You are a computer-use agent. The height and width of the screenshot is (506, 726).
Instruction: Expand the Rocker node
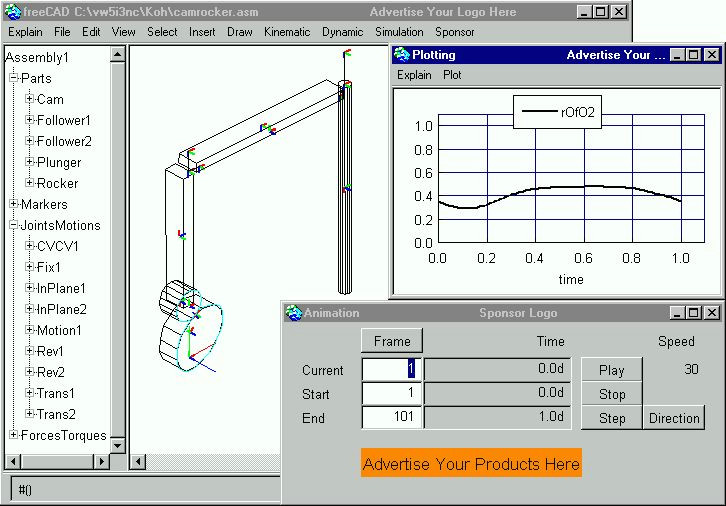tap(29, 182)
